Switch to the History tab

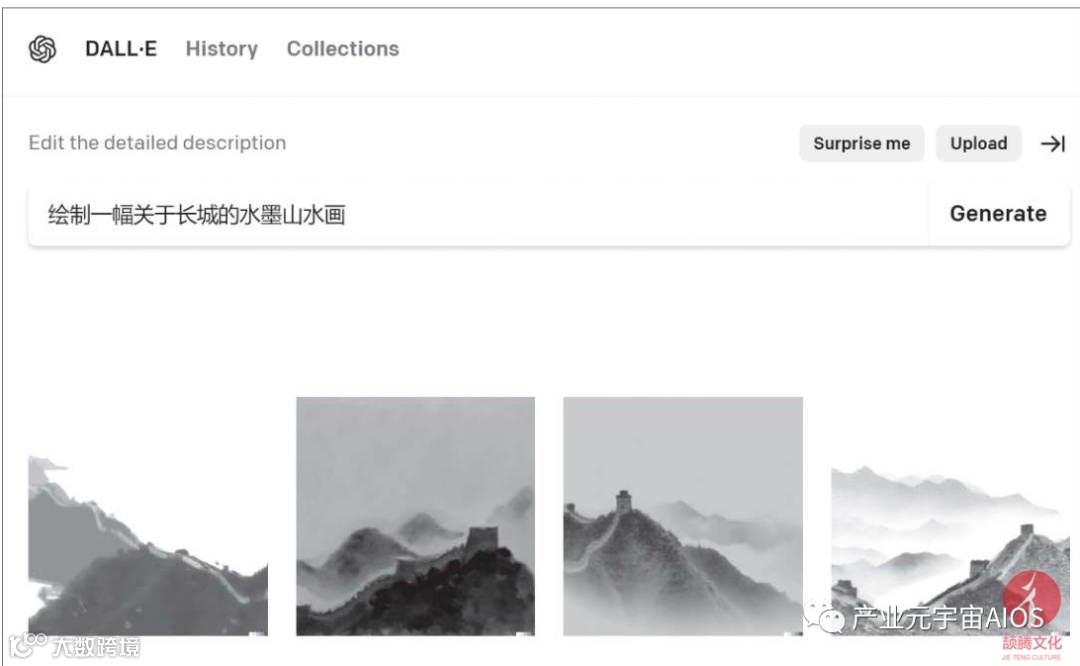click(x=222, y=49)
